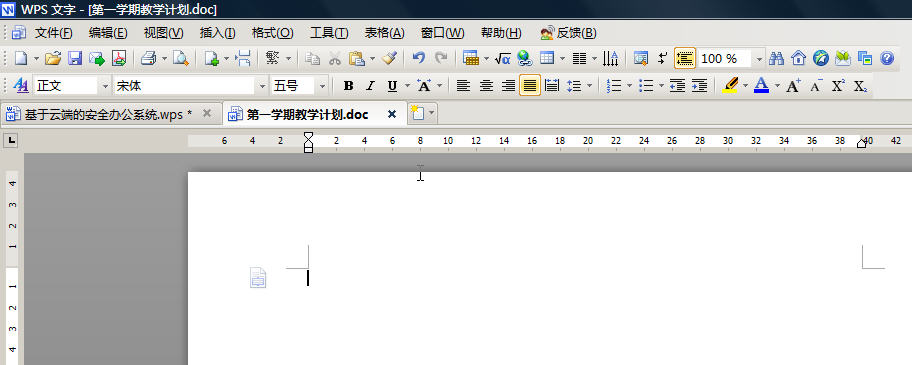
Task: Expand the line spacing options arrow
Action: point(590,86)
